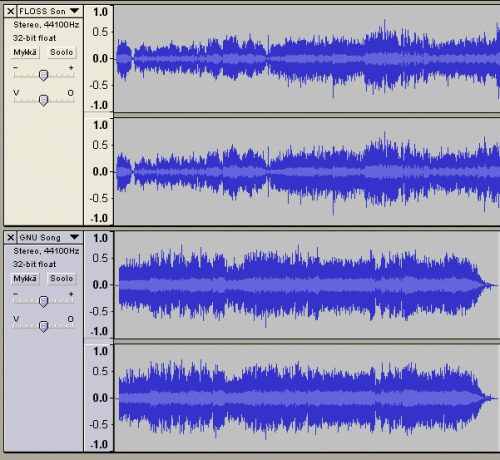Click inside FLOSS Song lower channel waveform
500x460 pixels.
pyautogui.click(x=307, y=172)
